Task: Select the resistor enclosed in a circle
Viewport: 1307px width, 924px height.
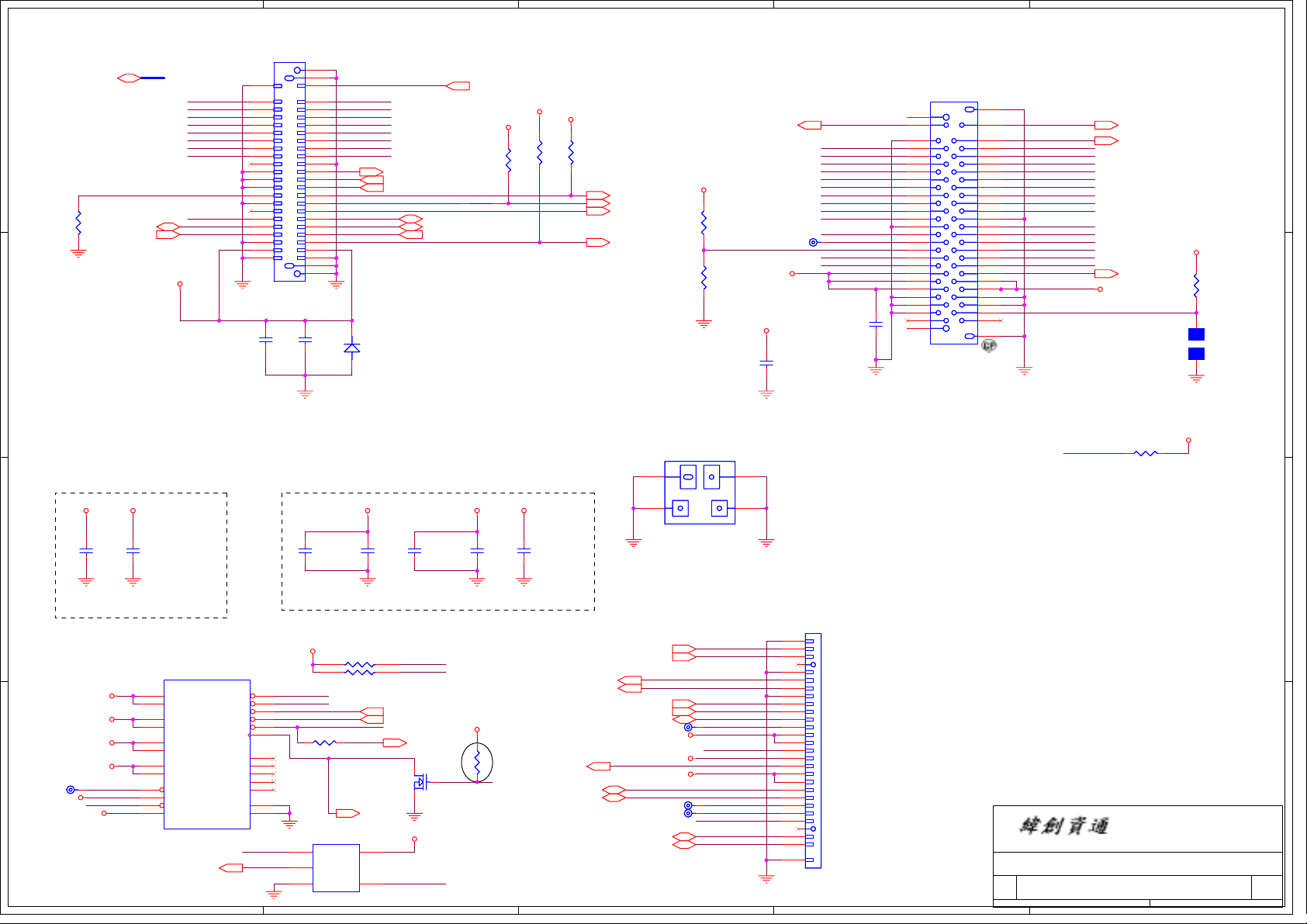Action: pos(477,762)
